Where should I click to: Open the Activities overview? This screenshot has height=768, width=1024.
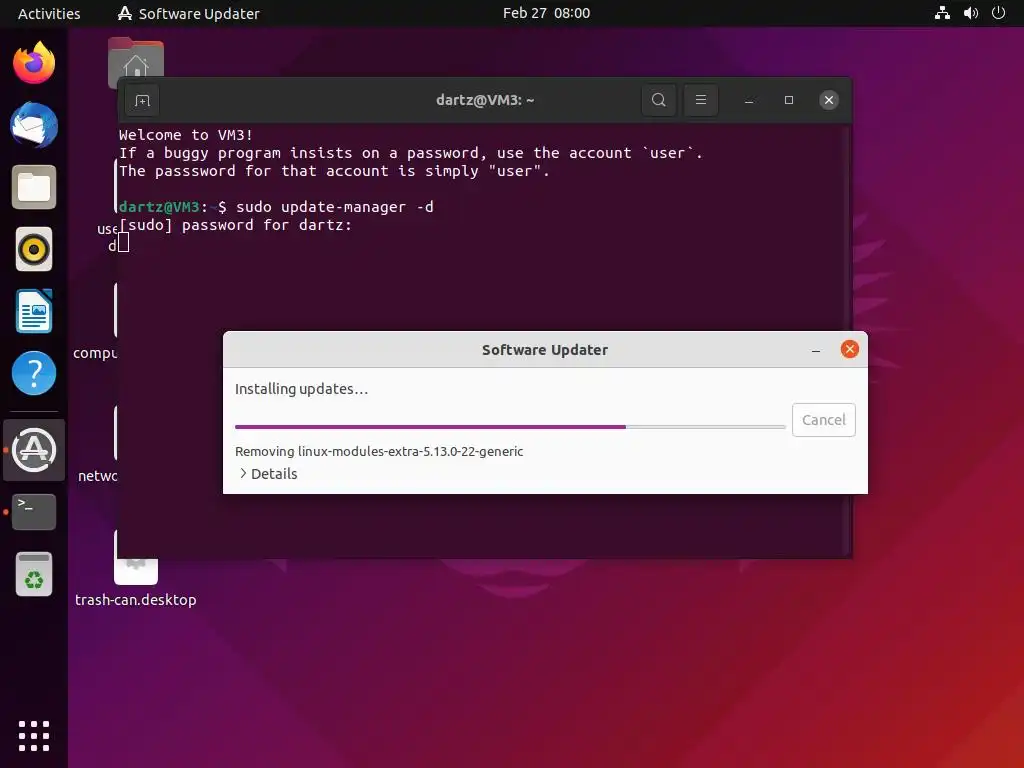tap(49, 13)
